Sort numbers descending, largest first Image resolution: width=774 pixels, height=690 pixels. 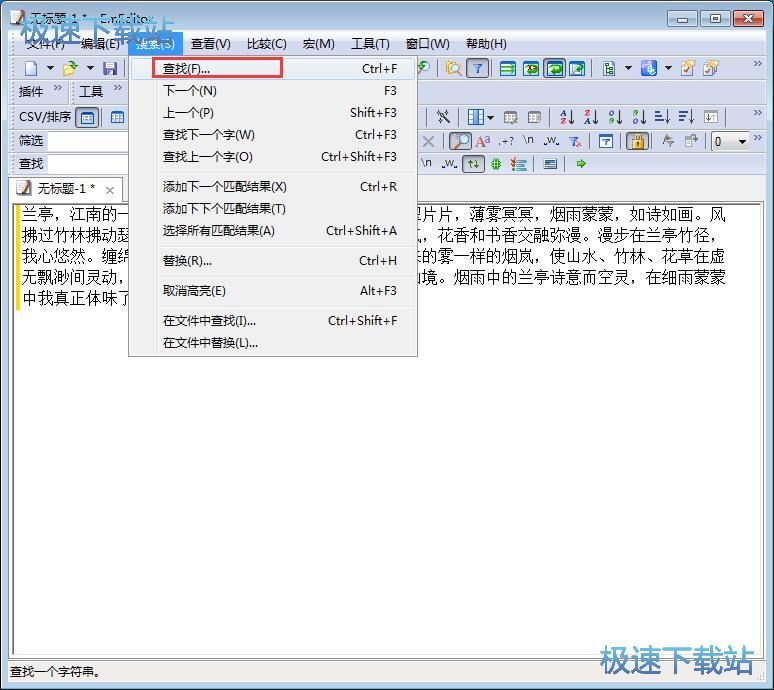(639, 117)
